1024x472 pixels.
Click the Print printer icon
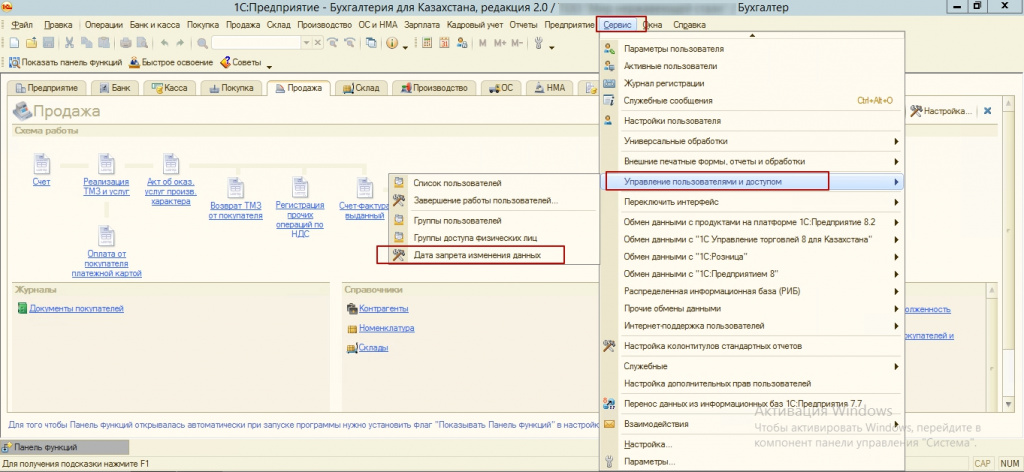click(x=125, y=43)
